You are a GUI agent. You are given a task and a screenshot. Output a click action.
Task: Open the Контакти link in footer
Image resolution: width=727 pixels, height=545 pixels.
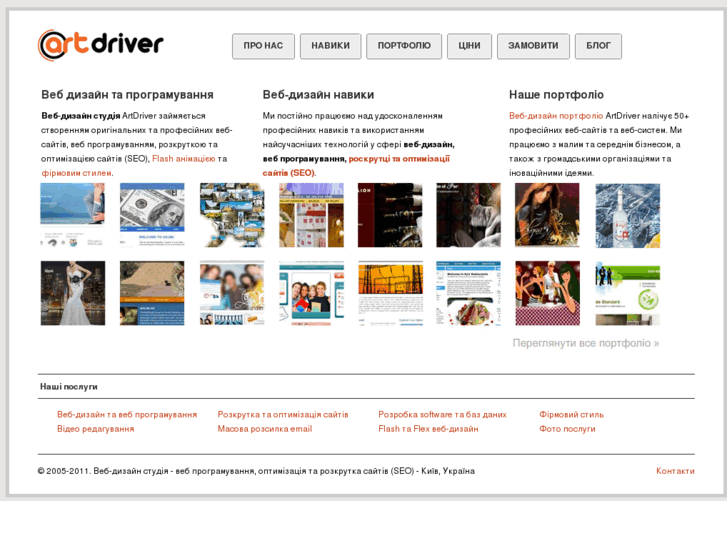[x=675, y=471]
